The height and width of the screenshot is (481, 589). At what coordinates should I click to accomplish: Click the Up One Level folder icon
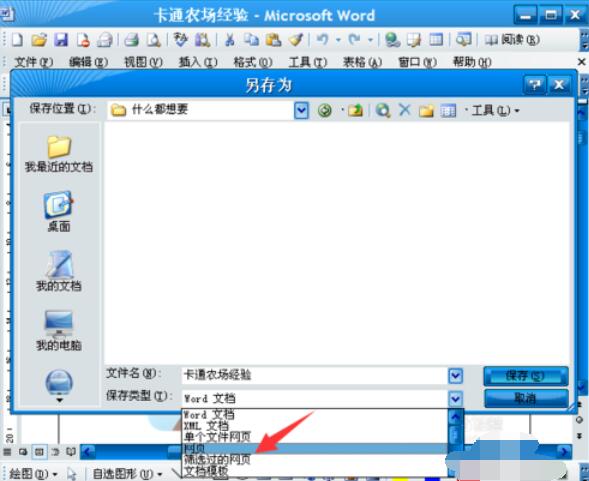point(355,110)
